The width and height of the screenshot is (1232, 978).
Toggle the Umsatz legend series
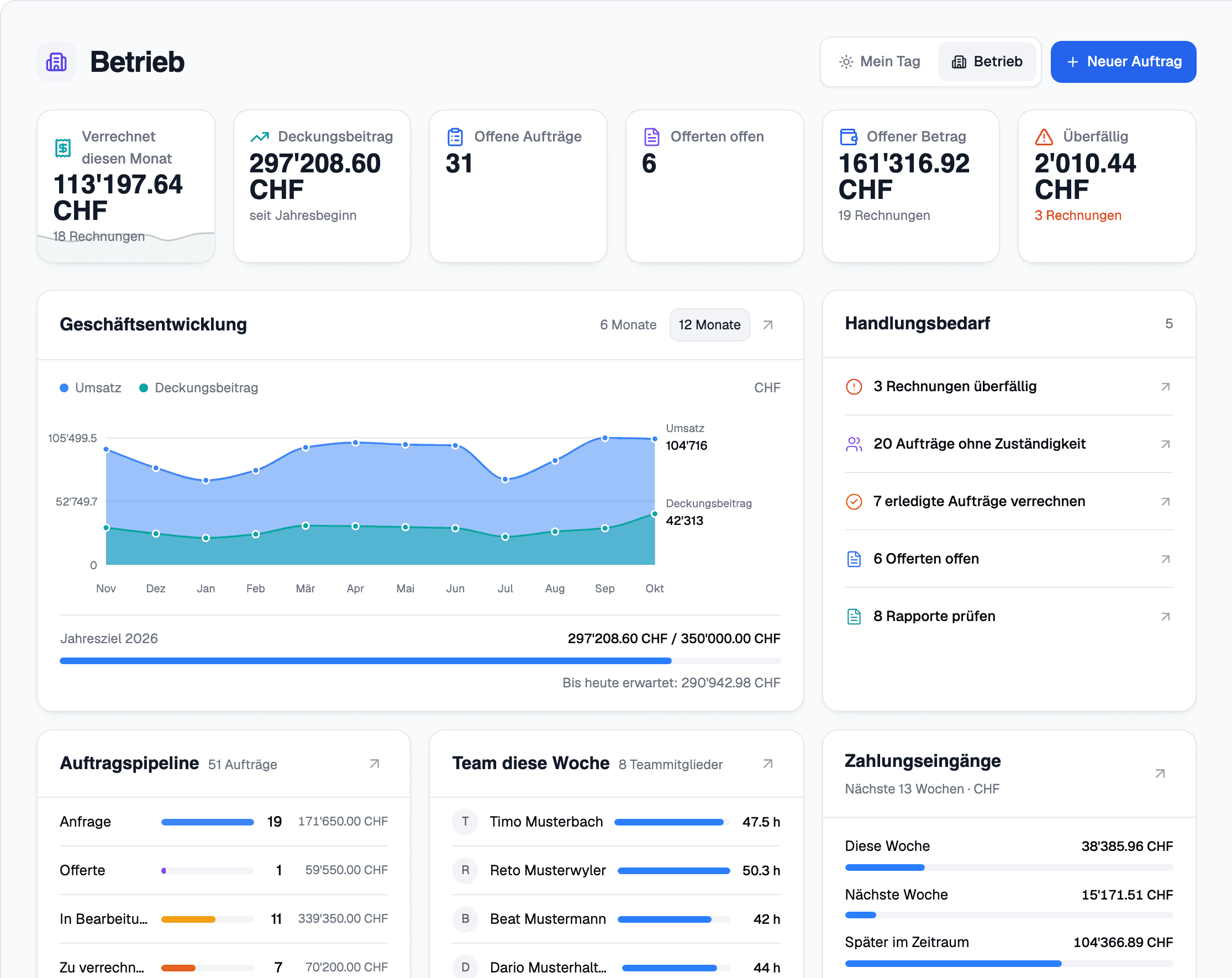pos(91,387)
